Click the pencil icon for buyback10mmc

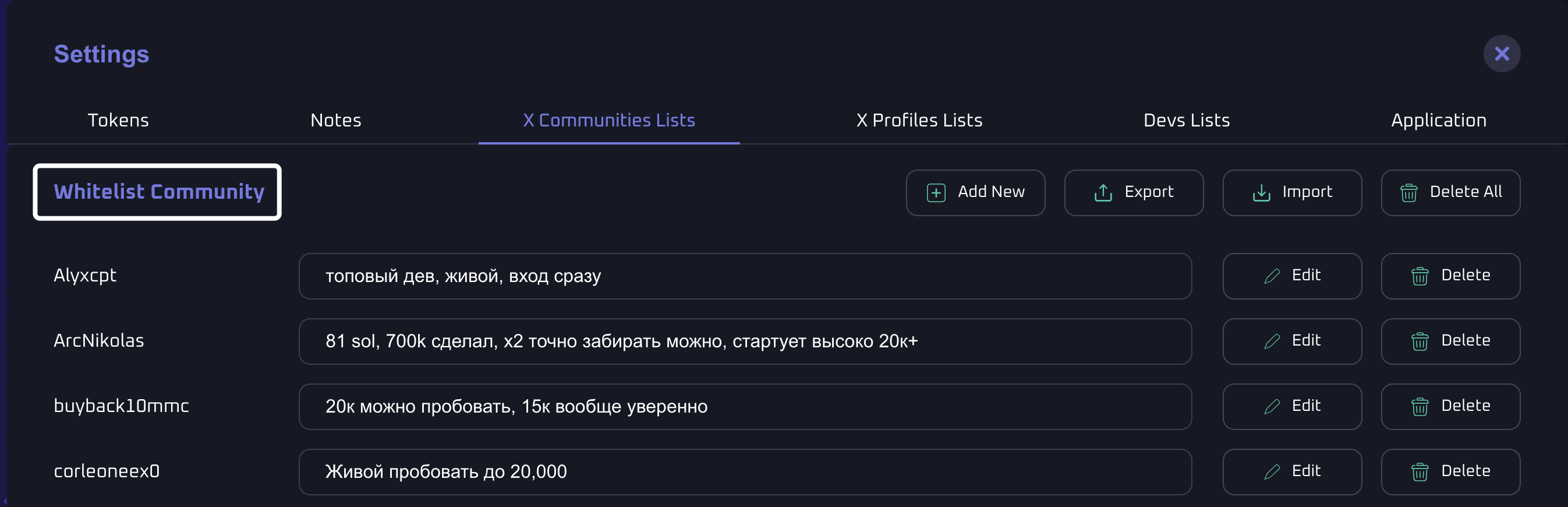[1272, 406]
